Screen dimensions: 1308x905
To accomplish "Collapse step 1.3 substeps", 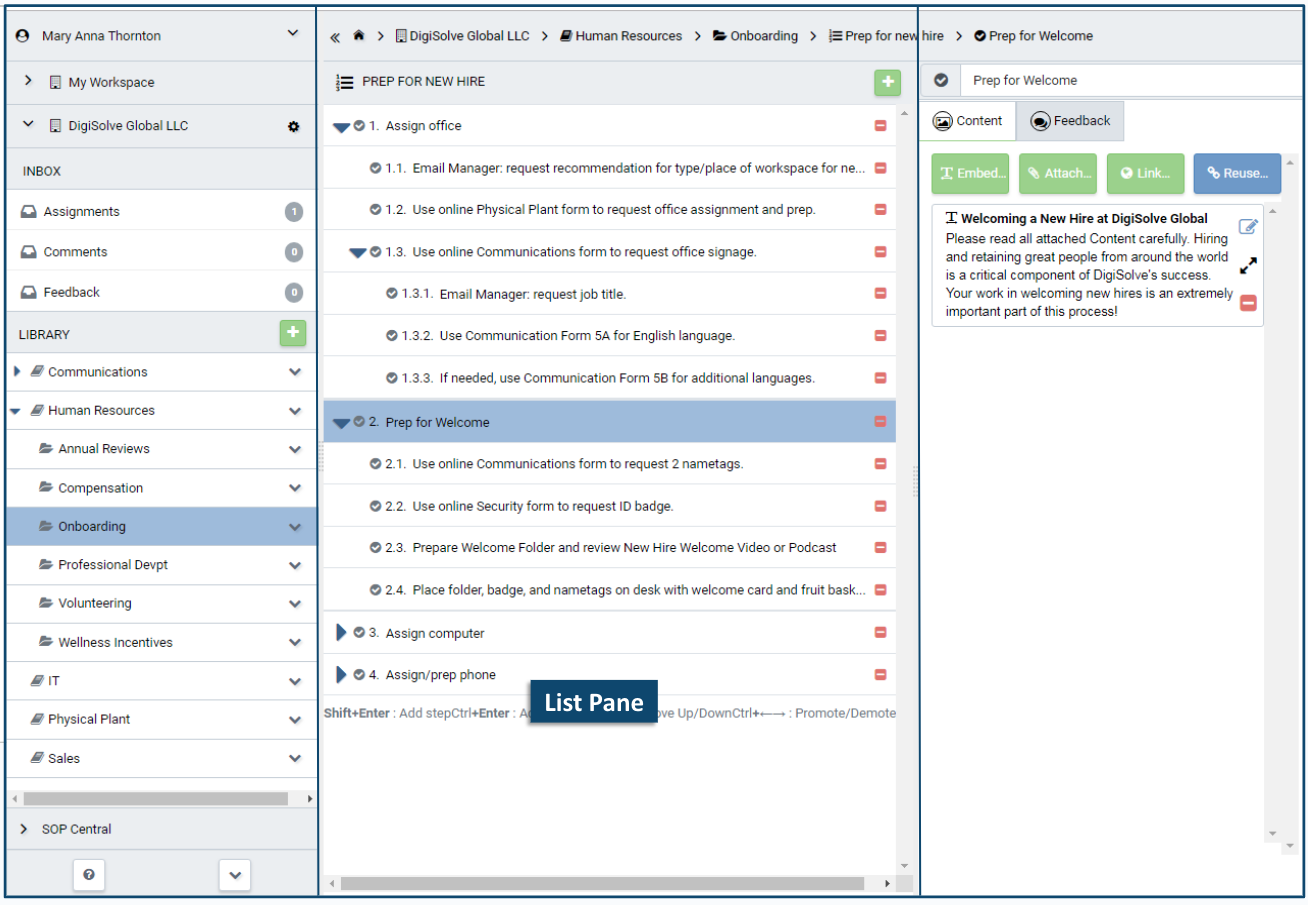I will coord(358,253).
